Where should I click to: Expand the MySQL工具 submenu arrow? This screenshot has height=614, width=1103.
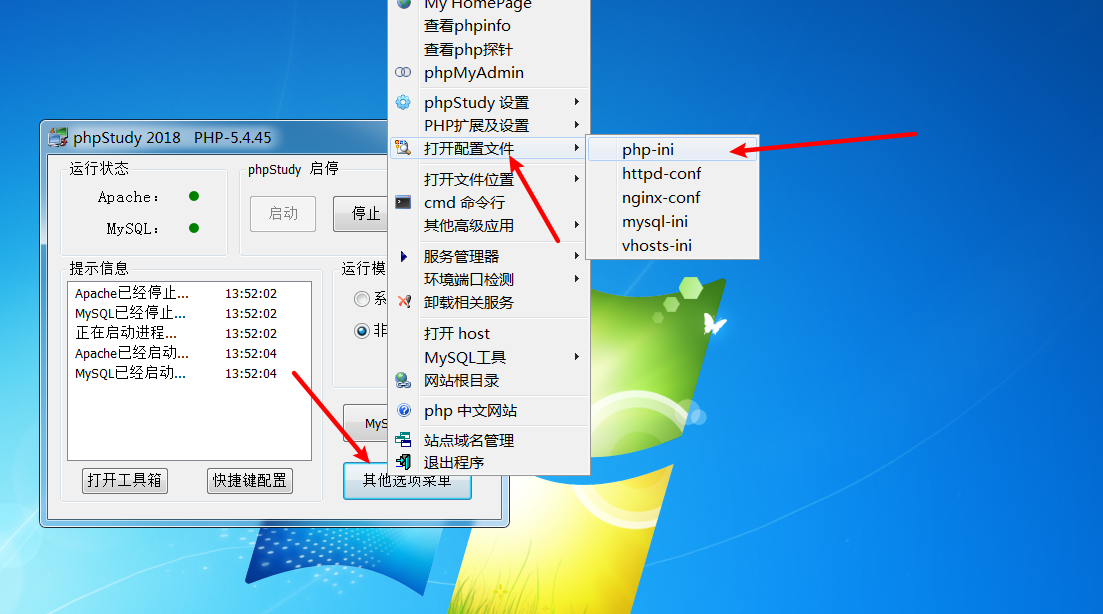577,357
